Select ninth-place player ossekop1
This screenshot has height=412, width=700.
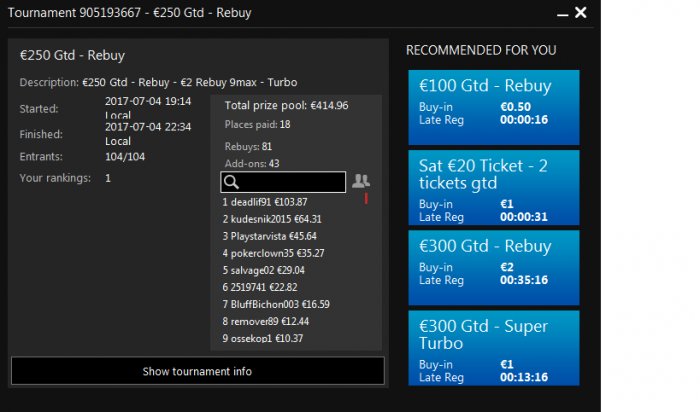point(263,338)
